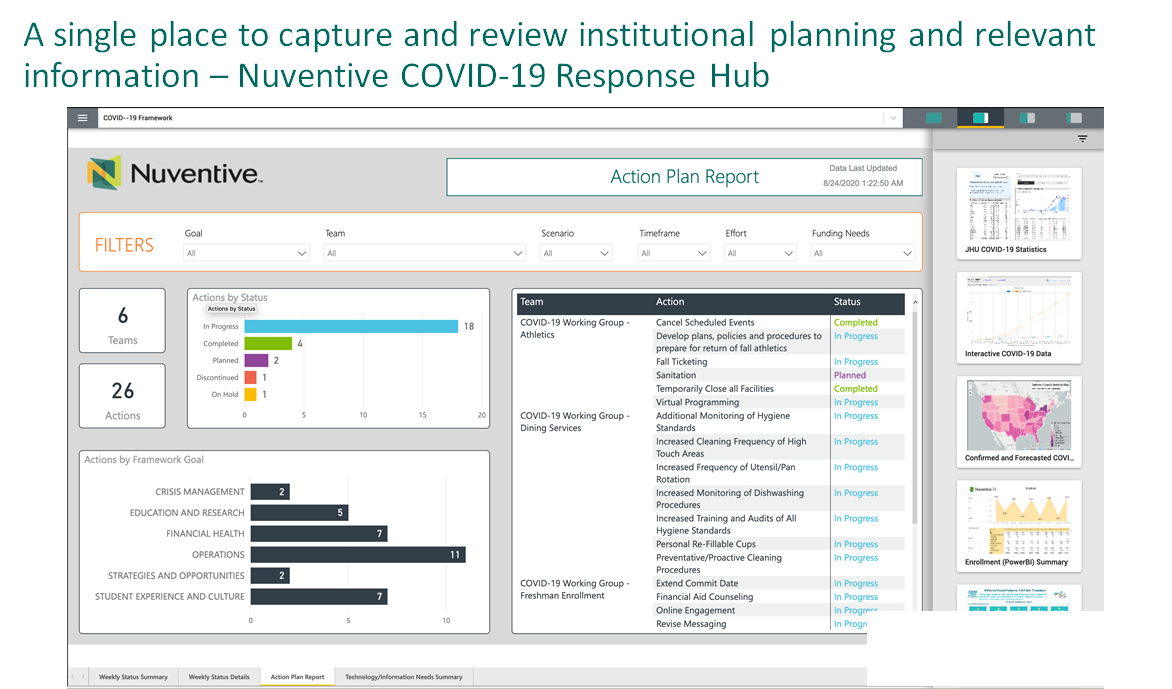Open the Enrollment (PowerBI) Summary thumbnail
Screen dimensions: 1172x689
point(1019,525)
